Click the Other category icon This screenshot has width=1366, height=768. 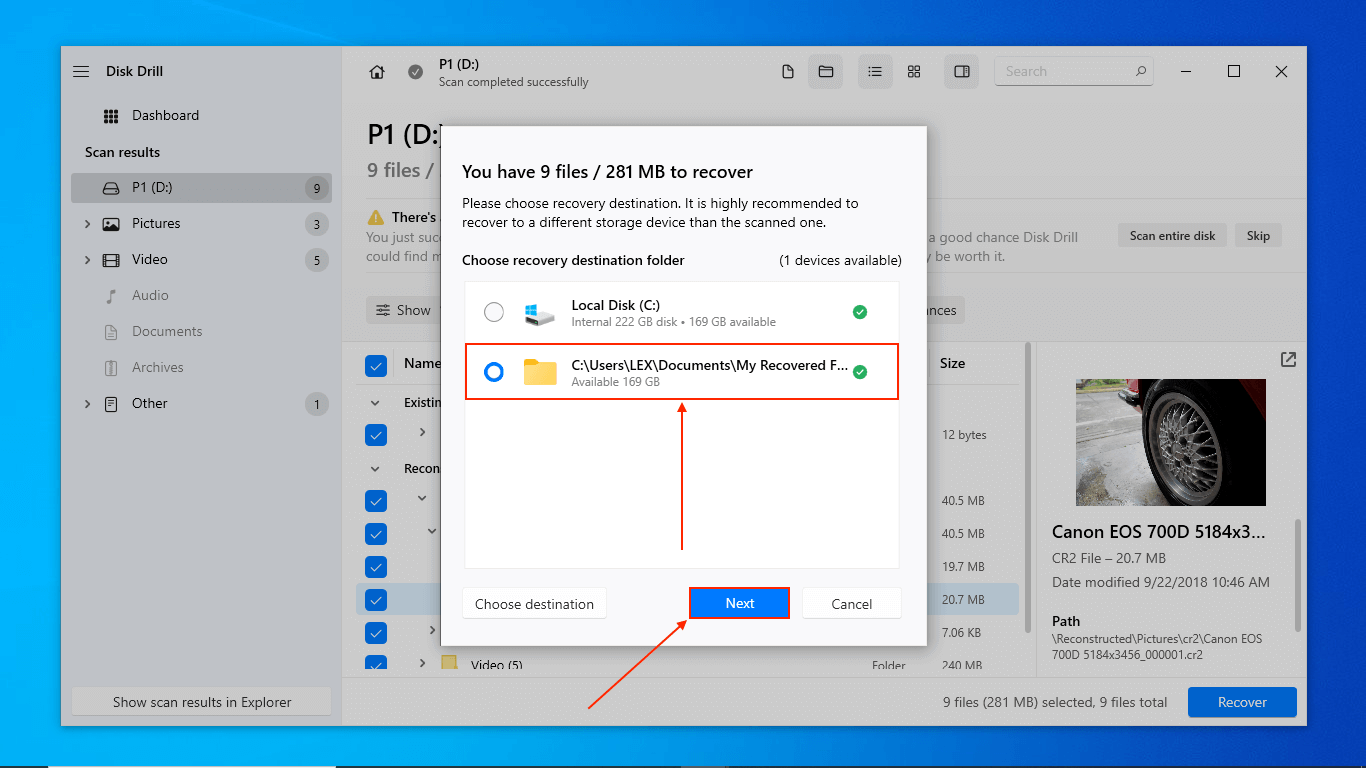[x=111, y=404]
